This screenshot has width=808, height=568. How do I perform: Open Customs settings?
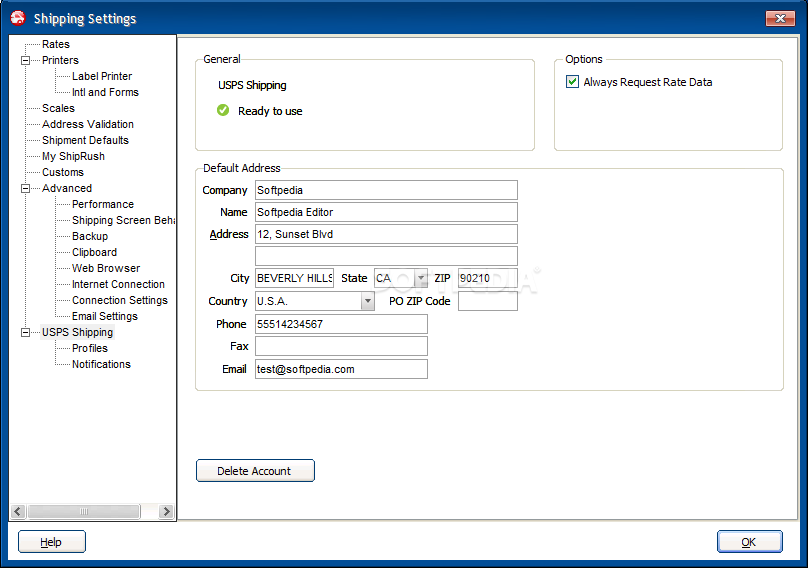(x=63, y=172)
